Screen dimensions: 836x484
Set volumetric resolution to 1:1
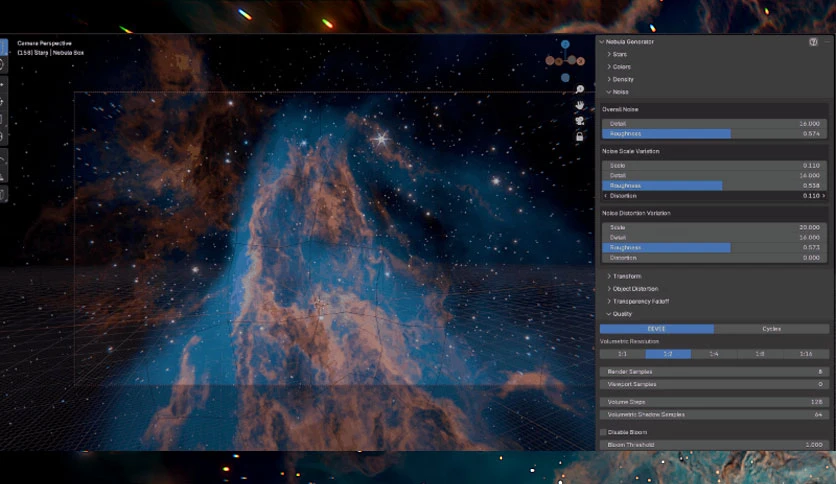point(622,354)
